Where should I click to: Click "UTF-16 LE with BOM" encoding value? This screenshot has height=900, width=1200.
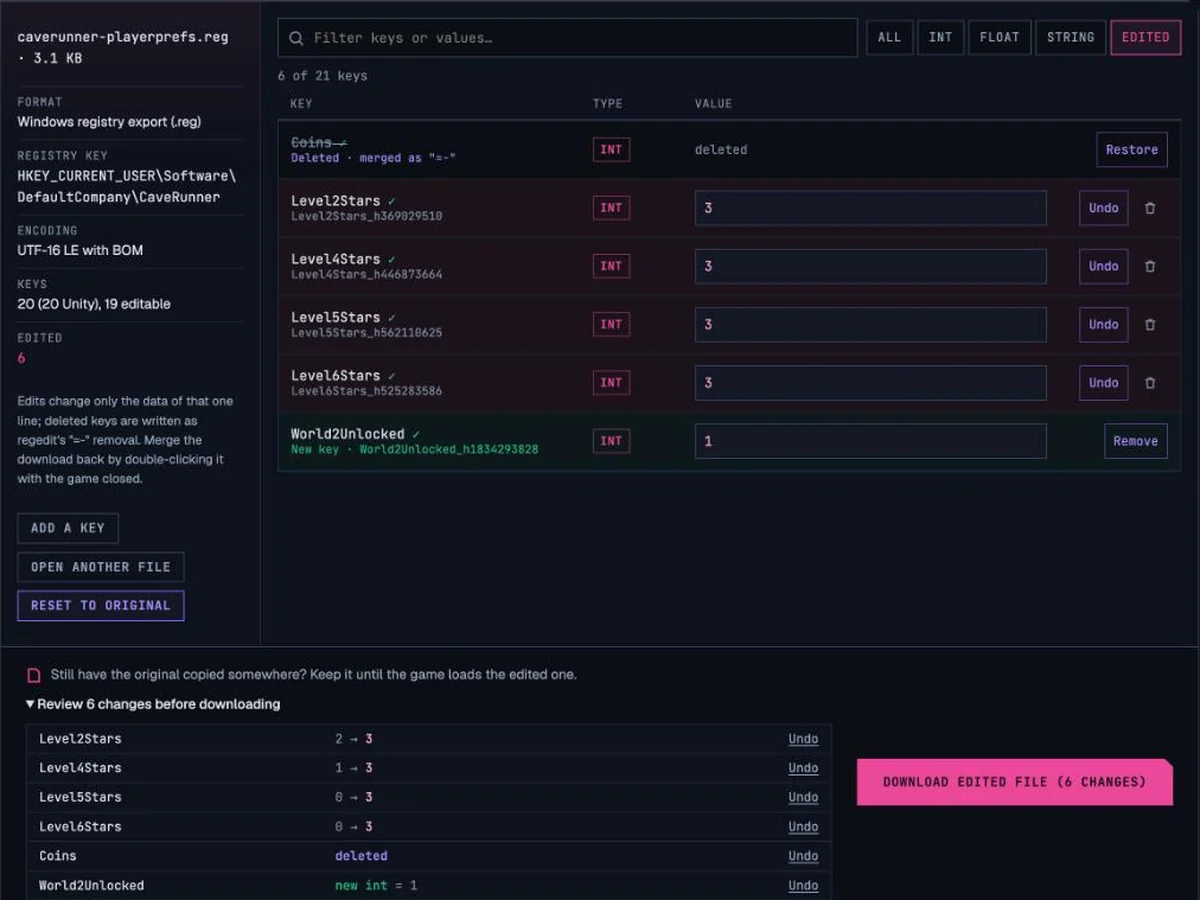pos(80,250)
